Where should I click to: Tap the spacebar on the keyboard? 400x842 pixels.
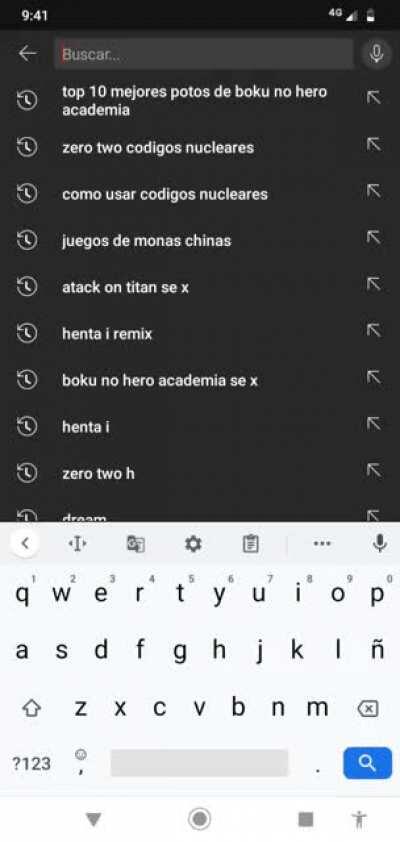pos(199,763)
